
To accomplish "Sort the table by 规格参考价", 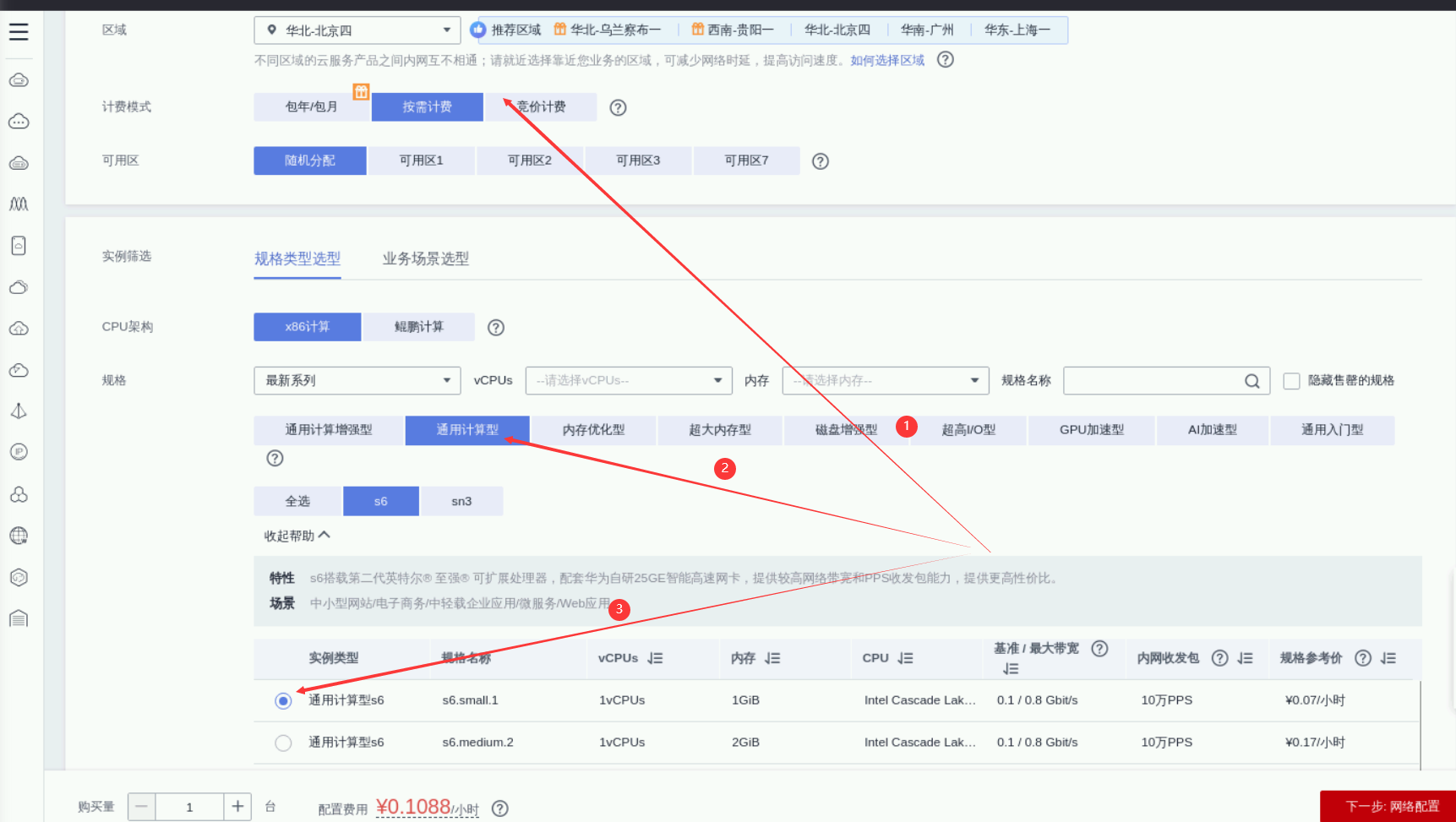I will (x=1388, y=658).
